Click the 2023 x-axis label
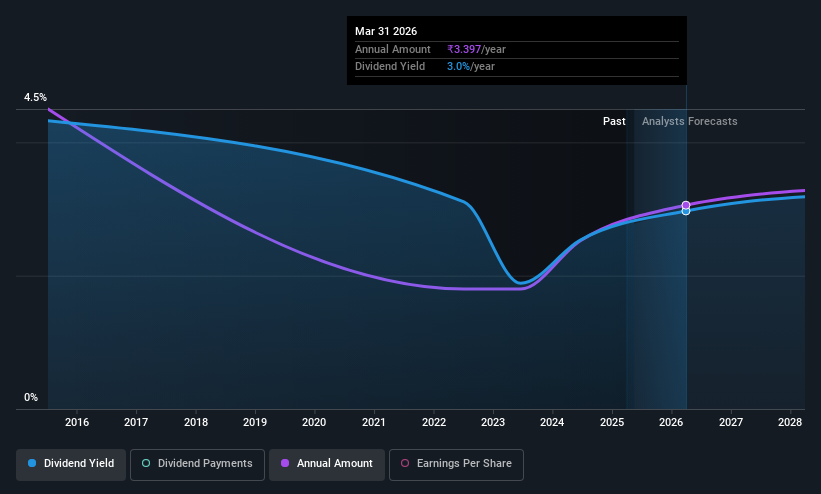Image resolution: width=821 pixels, height=494 pixels. click(x=493, y=422)
